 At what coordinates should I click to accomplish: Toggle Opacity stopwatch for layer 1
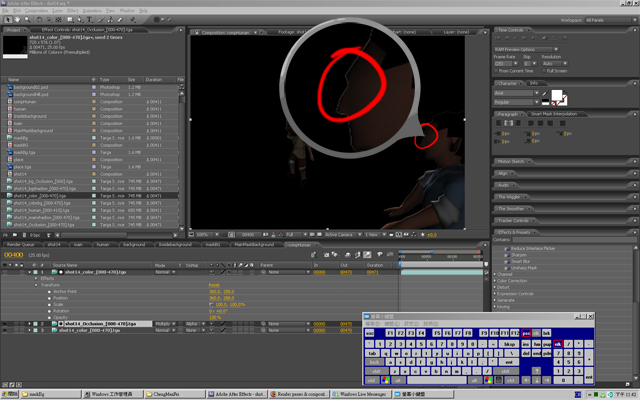49,318
